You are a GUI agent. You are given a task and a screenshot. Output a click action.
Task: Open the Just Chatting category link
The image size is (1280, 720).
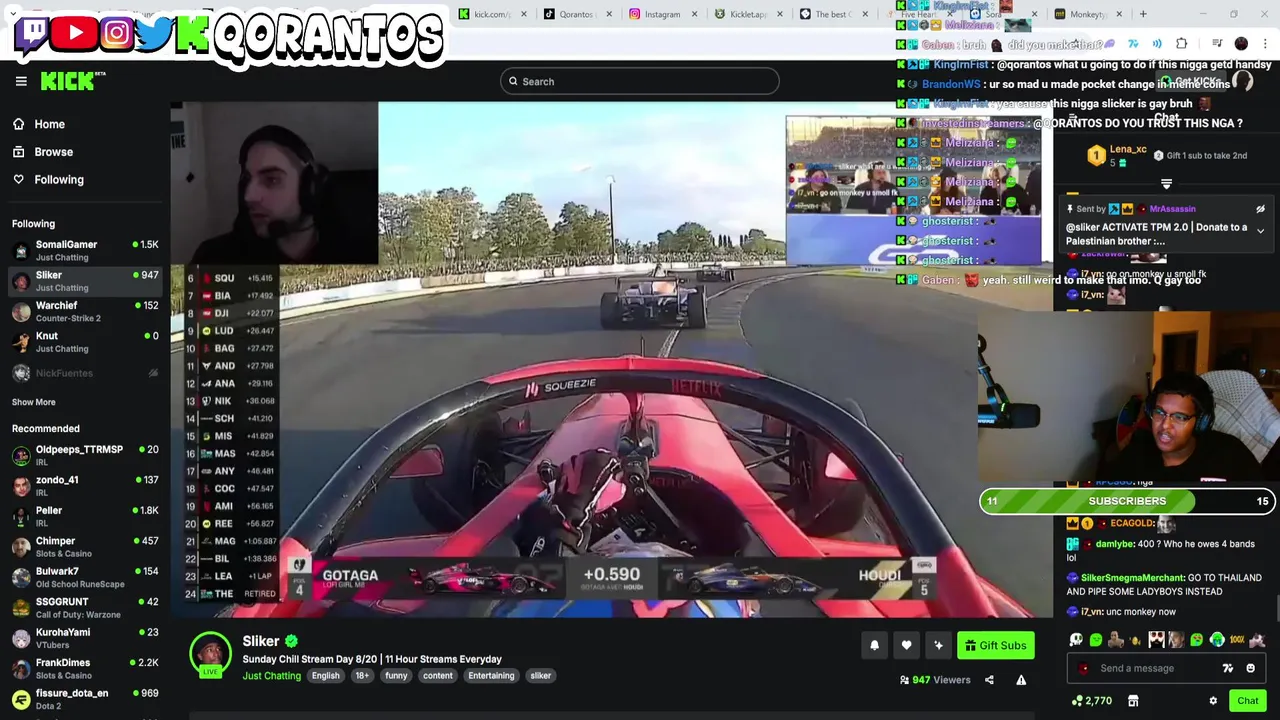point(271,676)
